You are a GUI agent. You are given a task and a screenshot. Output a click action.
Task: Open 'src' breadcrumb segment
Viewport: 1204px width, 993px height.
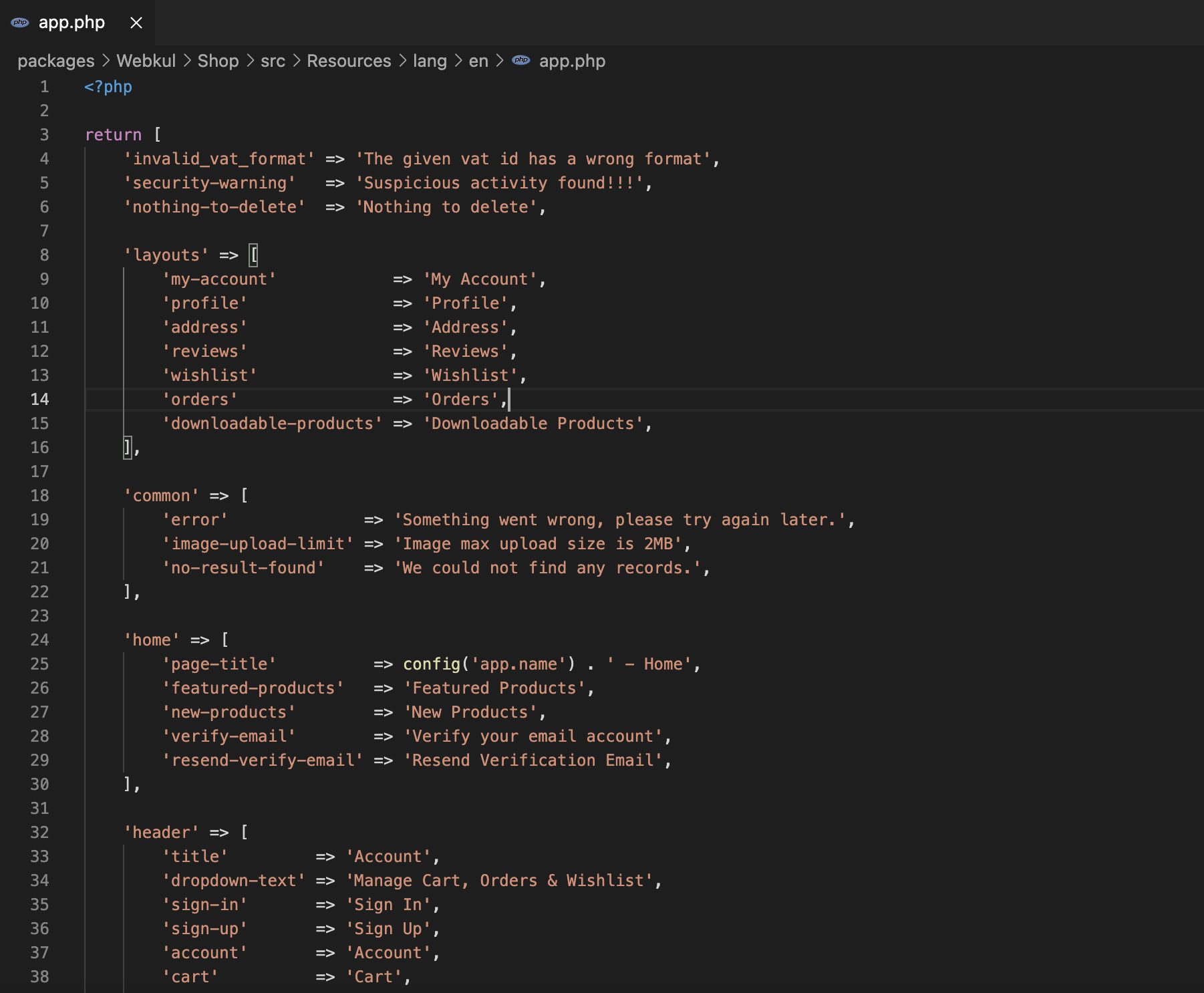click(x=273, y=61)
